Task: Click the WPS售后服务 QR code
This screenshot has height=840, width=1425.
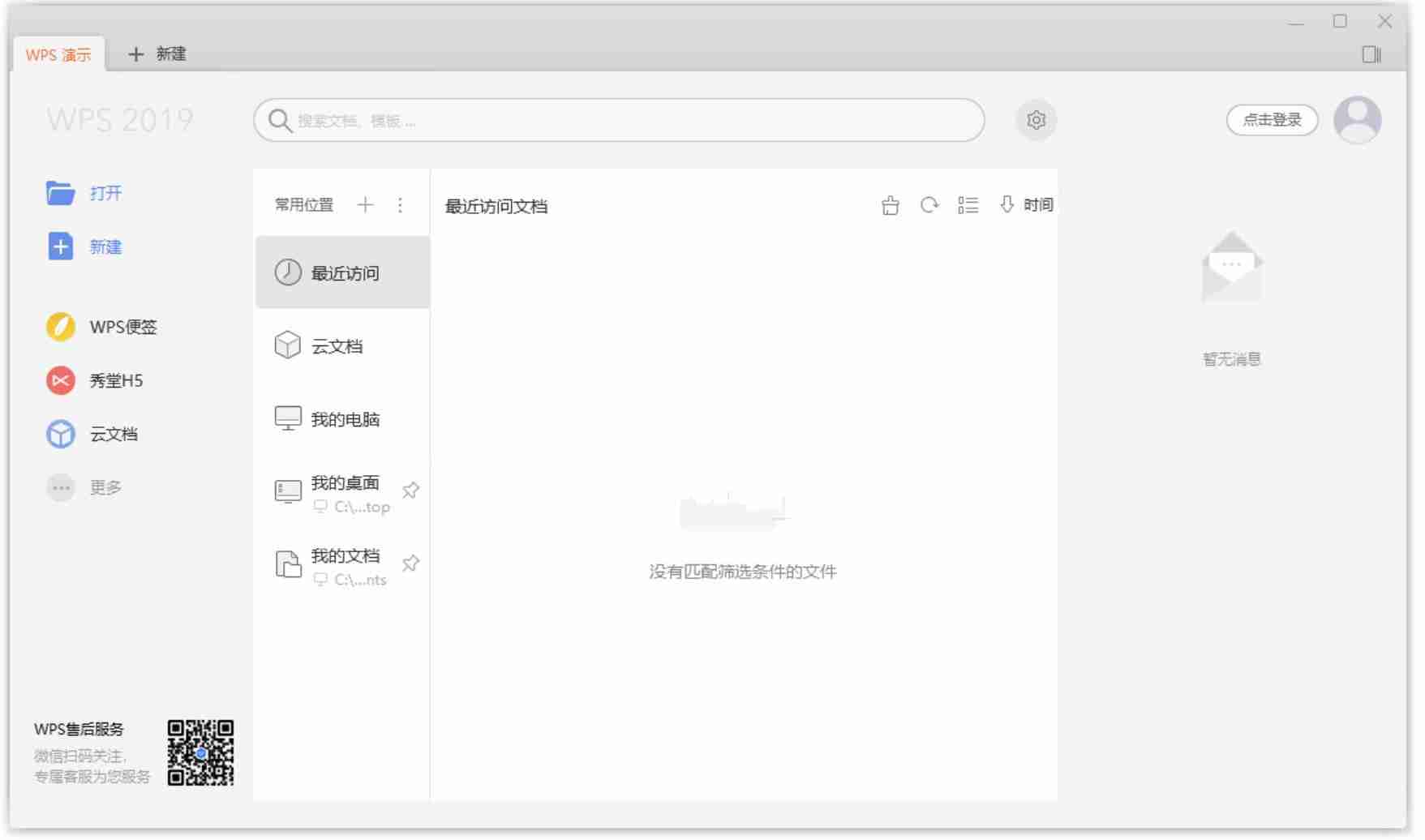Action: click(200, 752)
